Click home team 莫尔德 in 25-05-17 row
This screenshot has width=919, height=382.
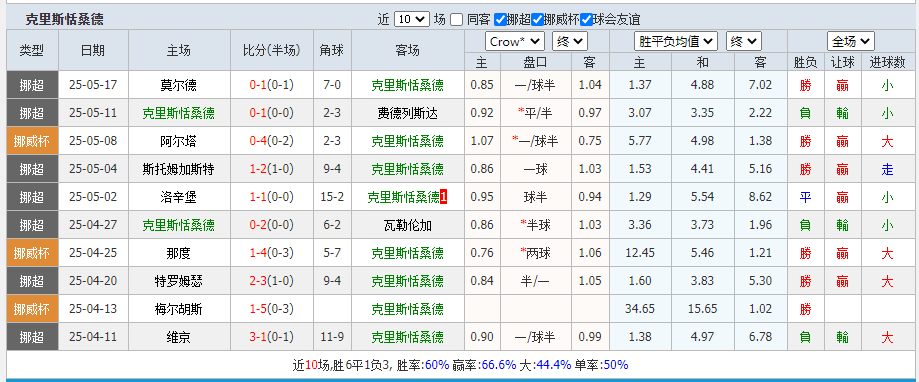[178, 86]
